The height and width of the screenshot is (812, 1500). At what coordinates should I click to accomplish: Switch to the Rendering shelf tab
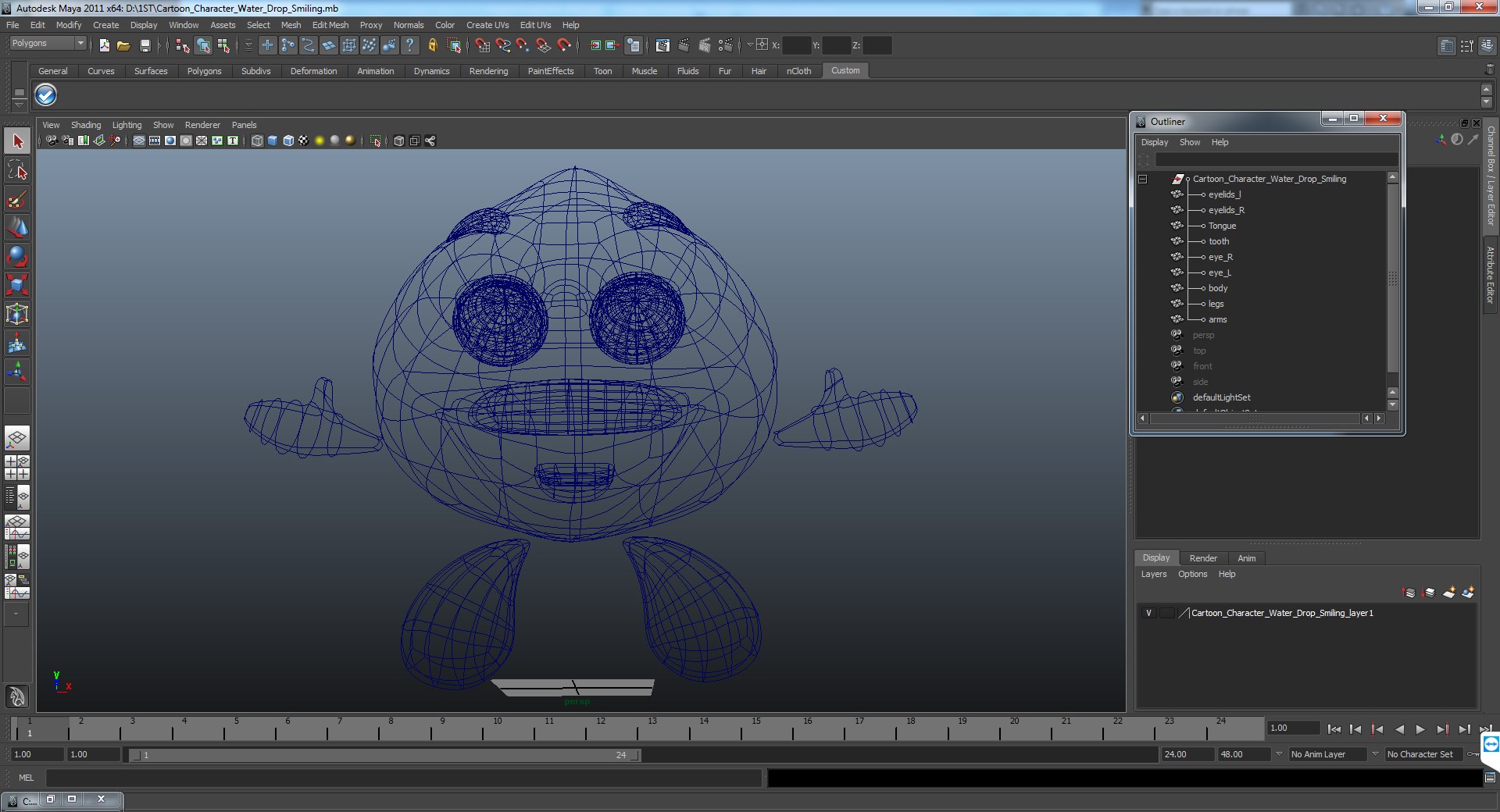pyautogui.click(x=488, y=71)
